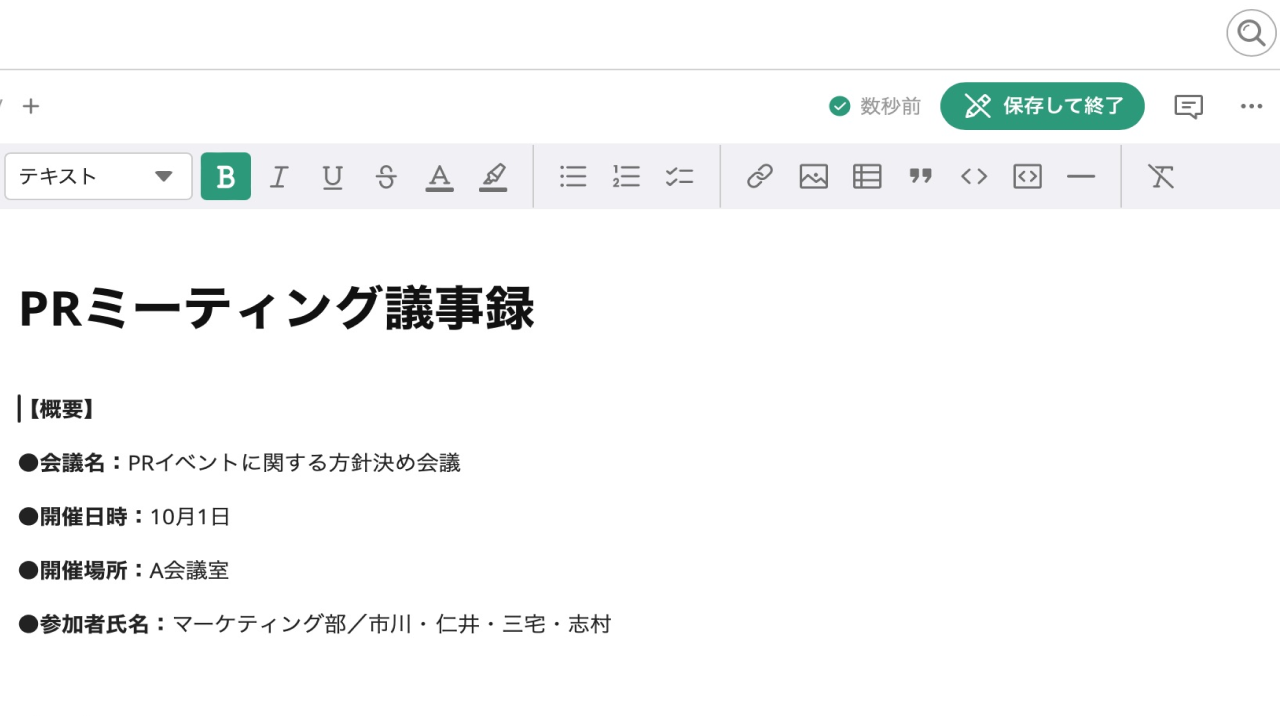Select the italic formatting icon
This screenshot has width=1280, height=716.
click(x=279, y=176)
